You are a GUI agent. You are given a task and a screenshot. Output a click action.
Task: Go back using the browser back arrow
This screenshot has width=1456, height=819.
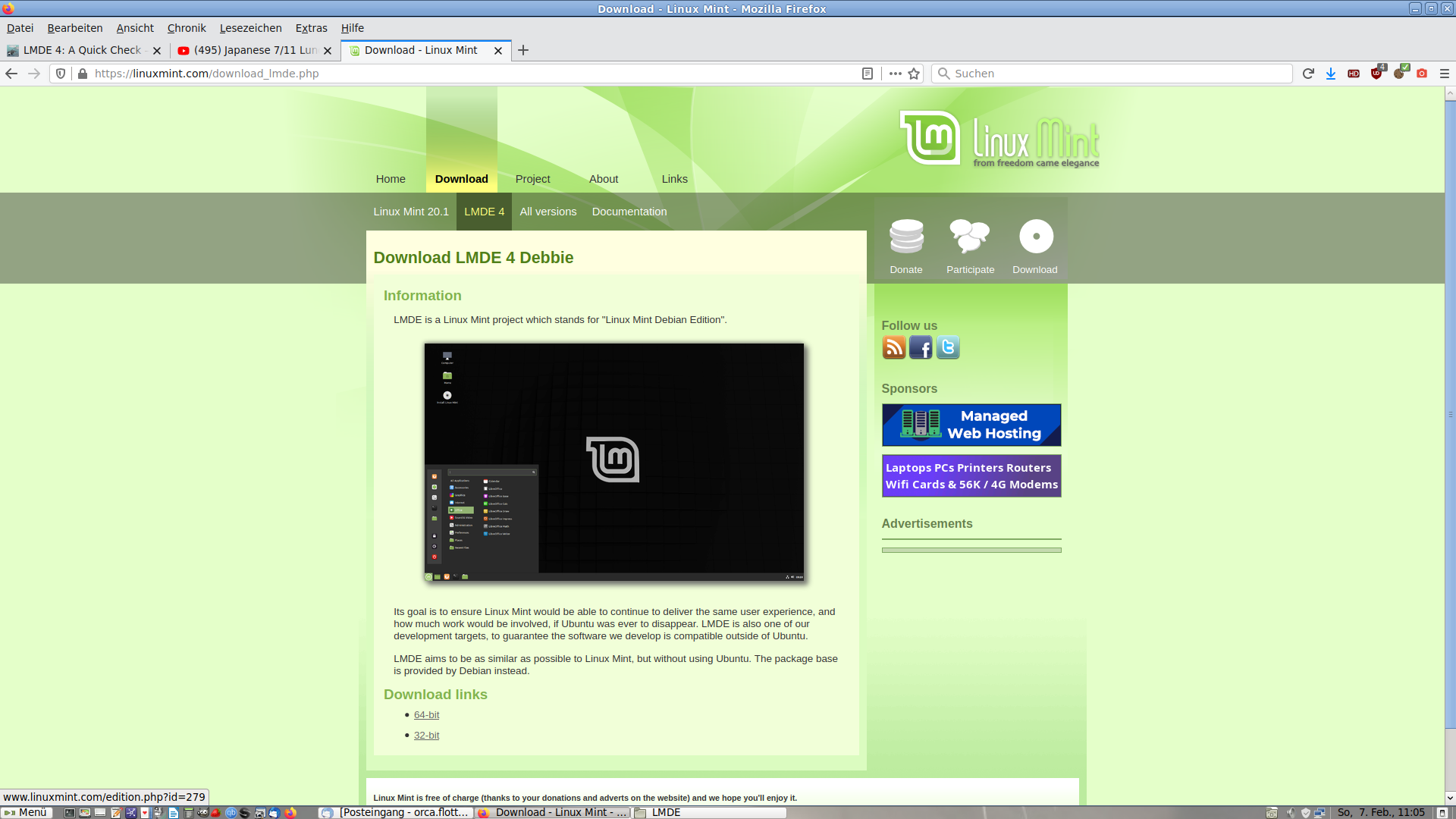[11, 74]
